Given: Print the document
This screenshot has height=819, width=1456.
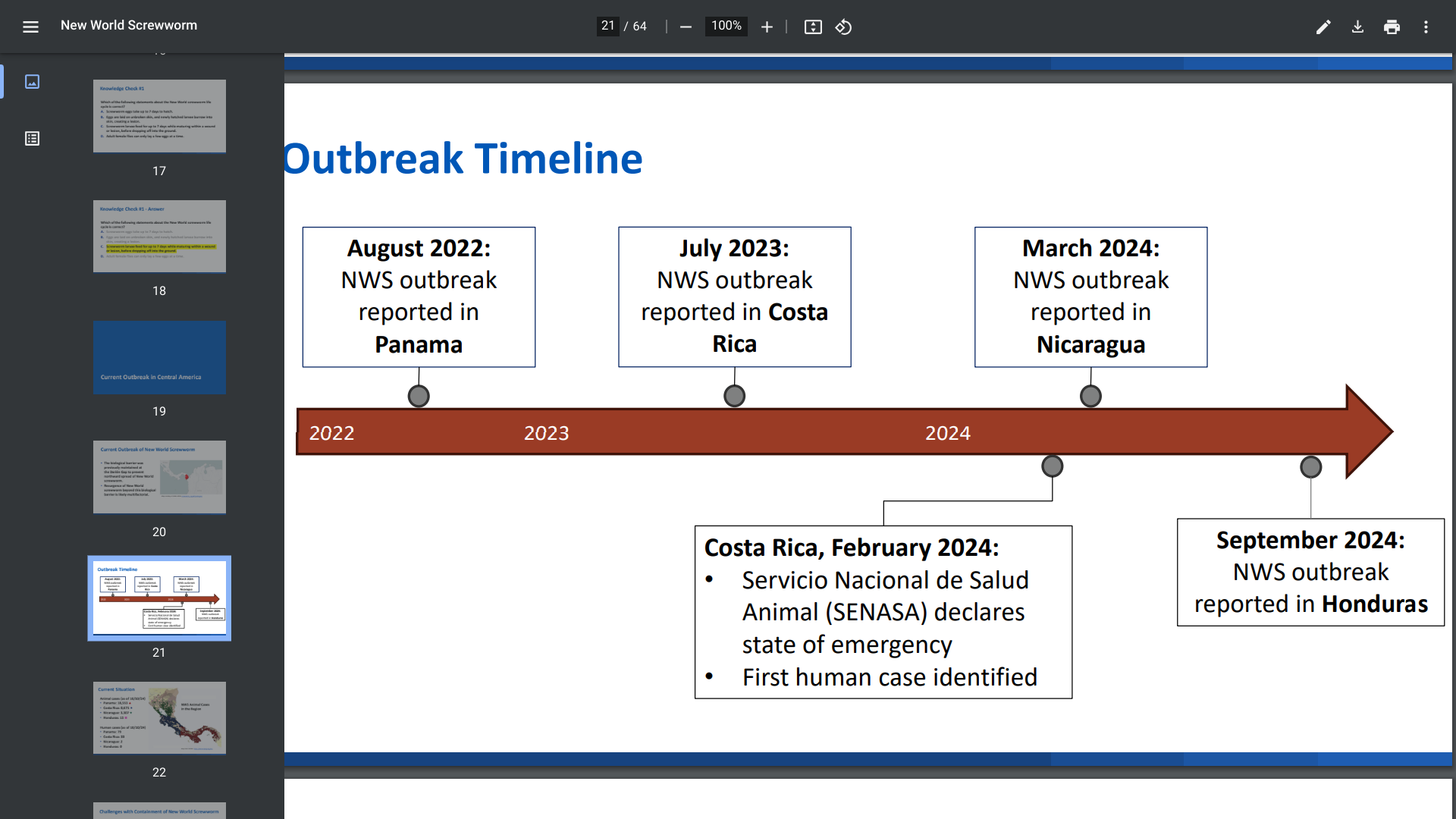Looking at the screenshot, I should pyautogui.click(x=1392, y=27).
